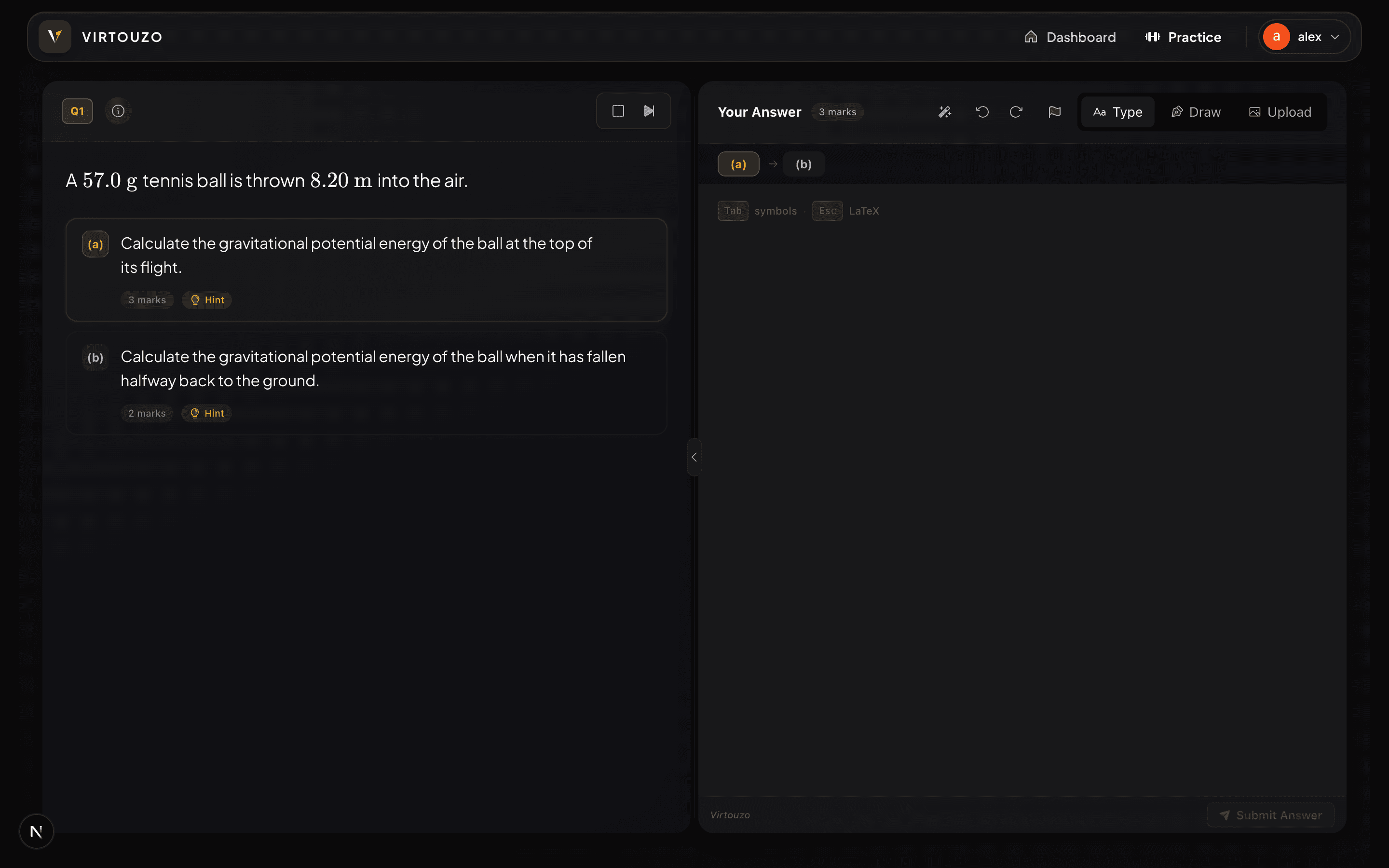Click the stop square icon
The image size is (1389, 868).
tap(618, 111)
